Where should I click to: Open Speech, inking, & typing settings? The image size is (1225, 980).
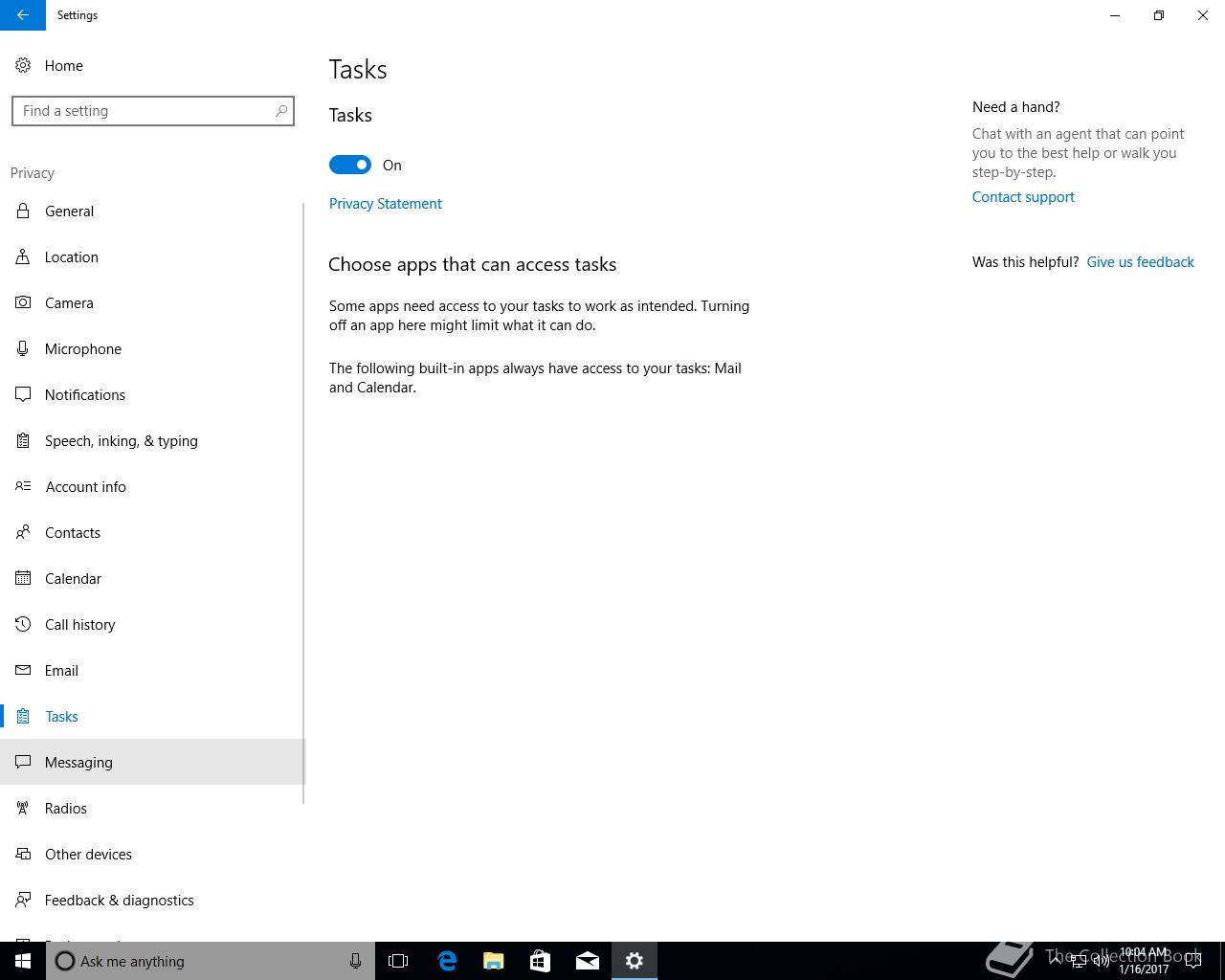(153, 440)
